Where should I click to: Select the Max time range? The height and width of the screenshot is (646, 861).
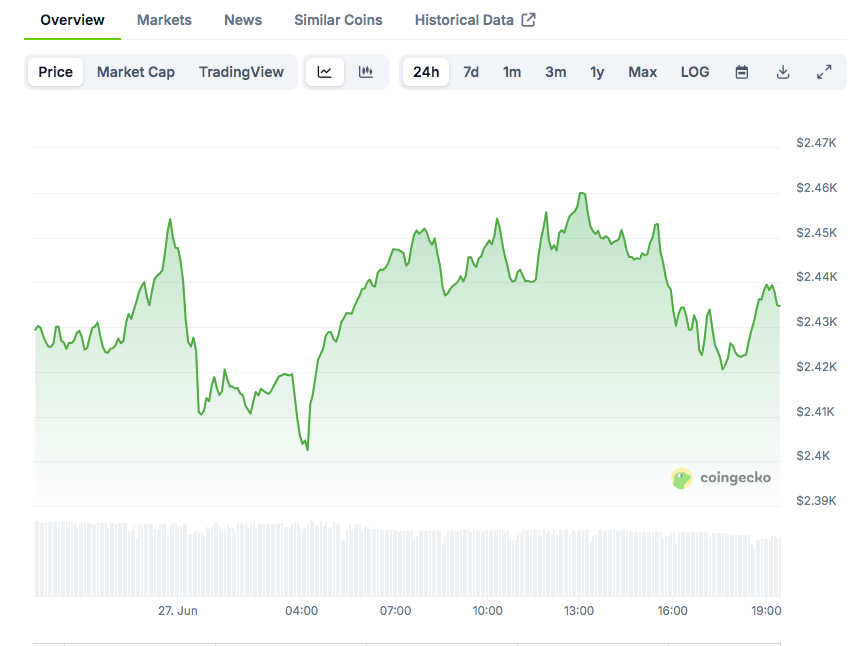click(x=643, y=72)
